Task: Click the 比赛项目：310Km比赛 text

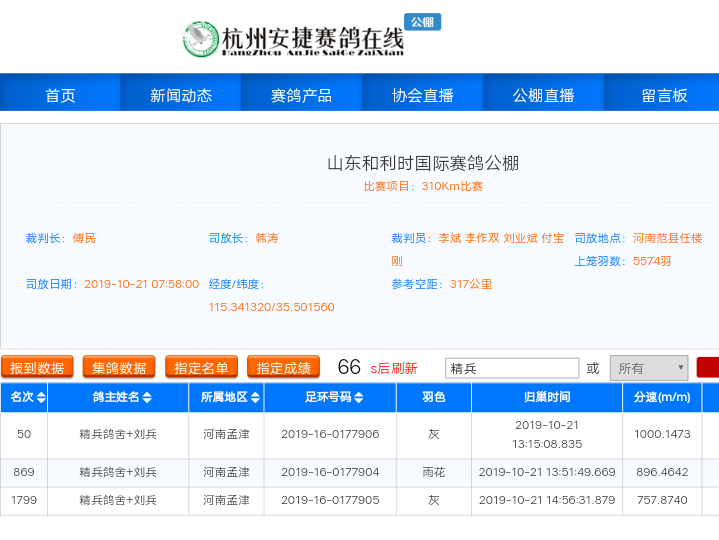Action: tap(423, 187)
